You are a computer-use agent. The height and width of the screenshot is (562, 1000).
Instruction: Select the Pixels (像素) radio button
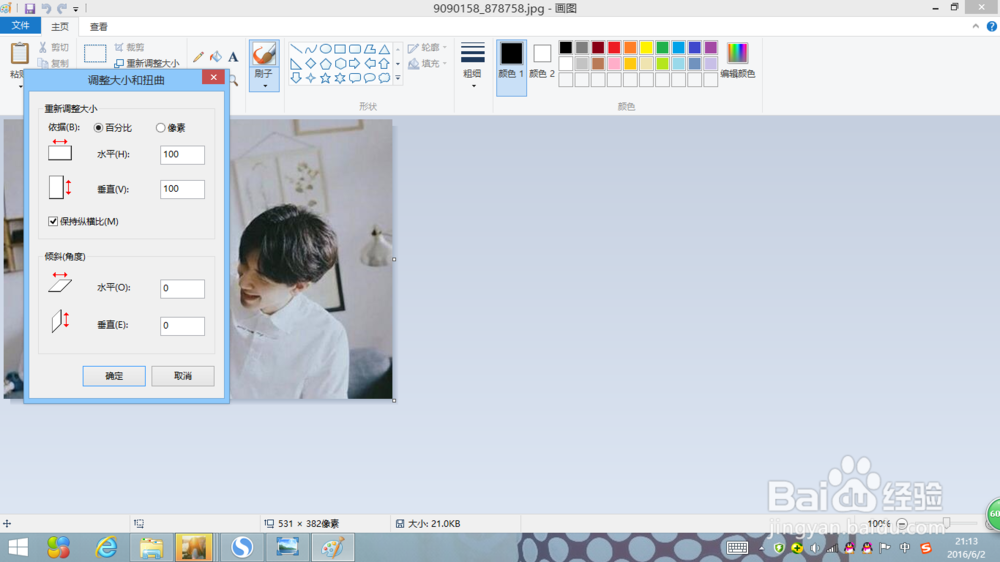tap(161, 128)
